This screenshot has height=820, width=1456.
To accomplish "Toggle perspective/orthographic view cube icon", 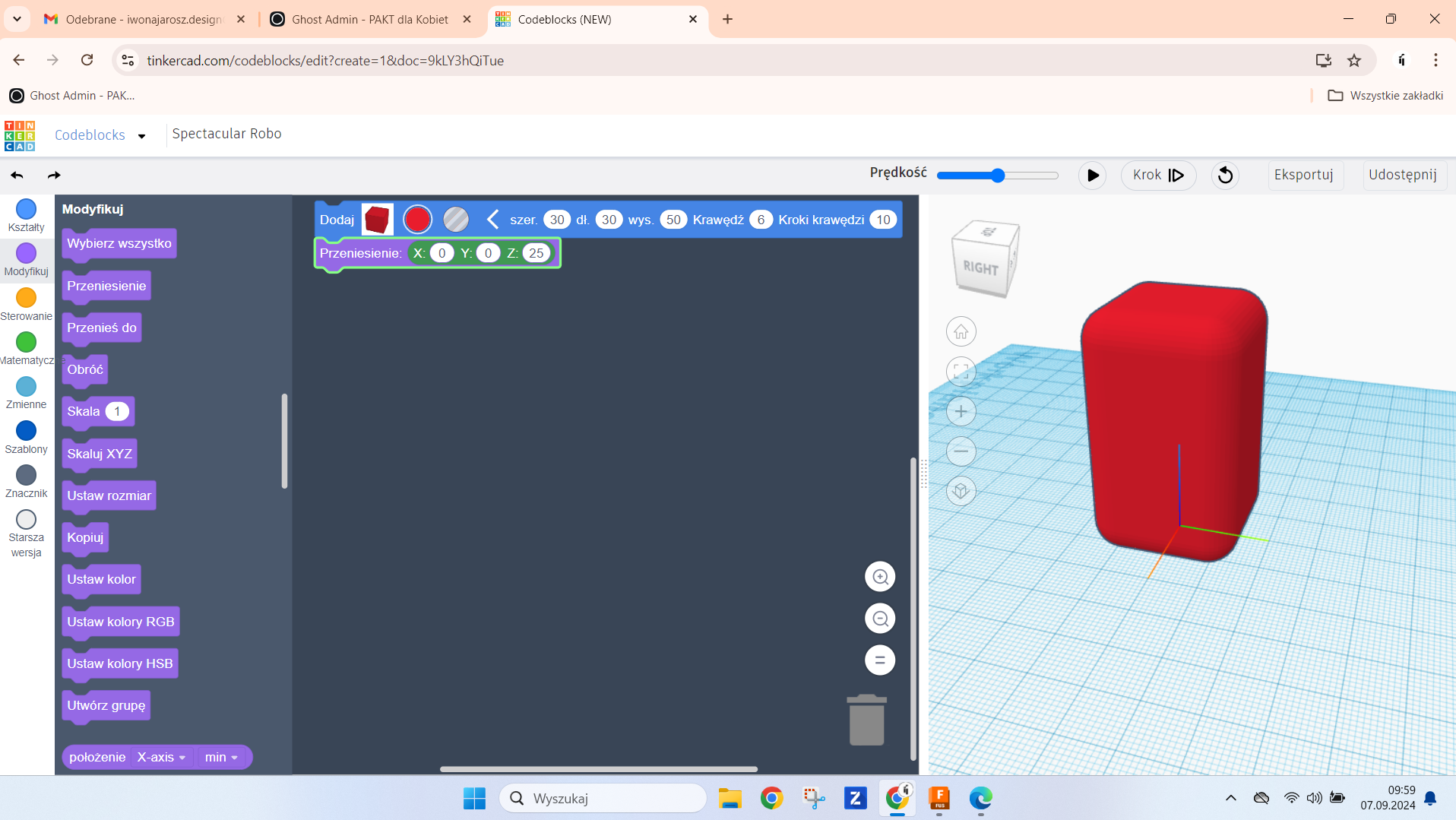I will (961, 491).
